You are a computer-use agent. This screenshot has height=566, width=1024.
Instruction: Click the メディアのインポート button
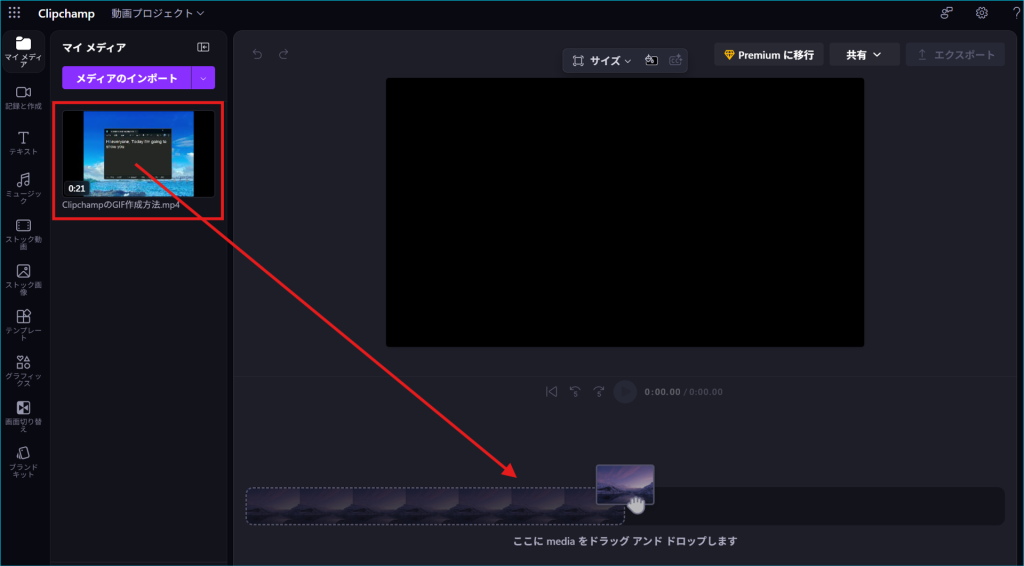pos(127,78)
